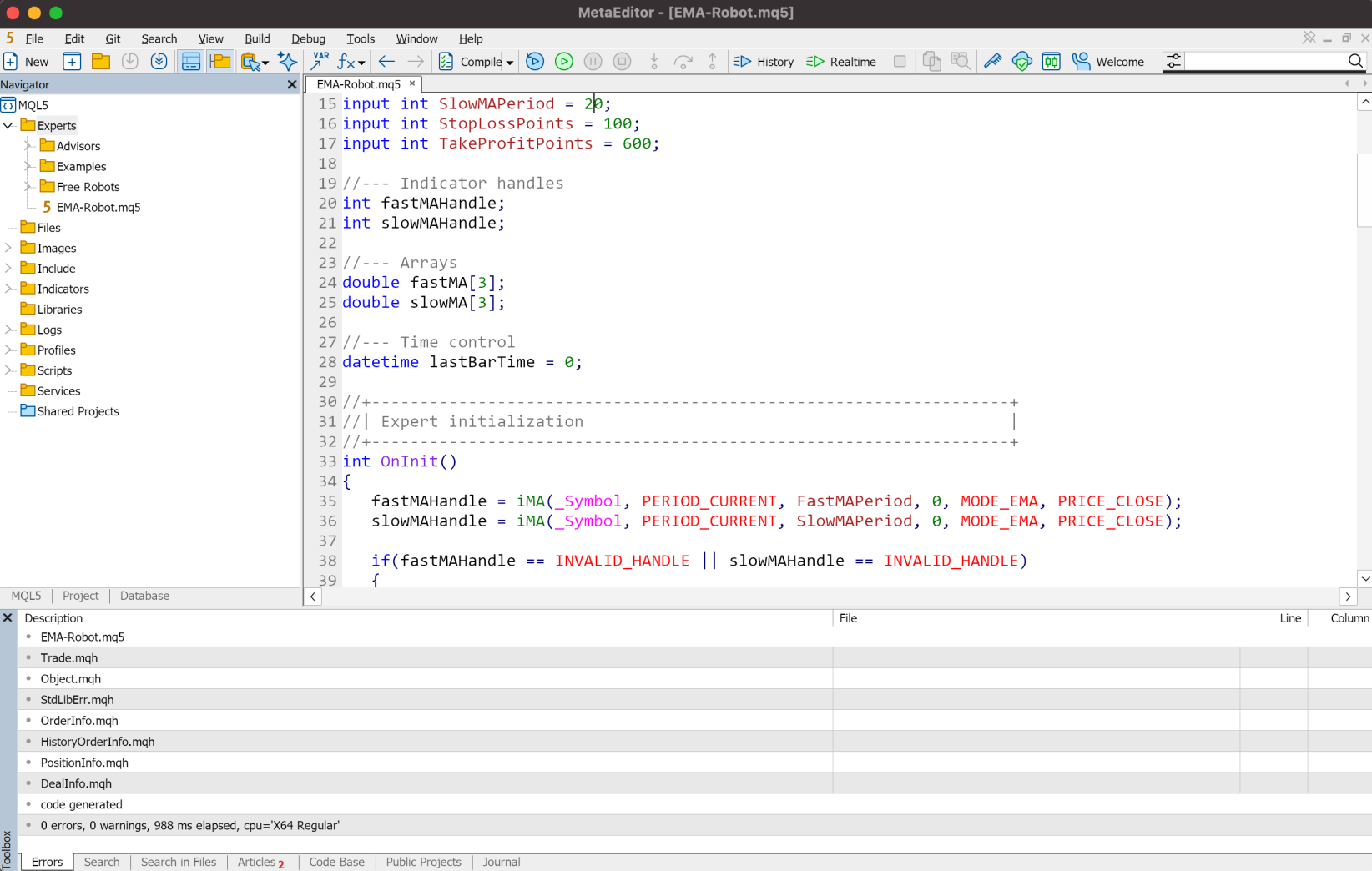Open the Debug menu
Screen dimensions: 1372x871
point(308,38)
